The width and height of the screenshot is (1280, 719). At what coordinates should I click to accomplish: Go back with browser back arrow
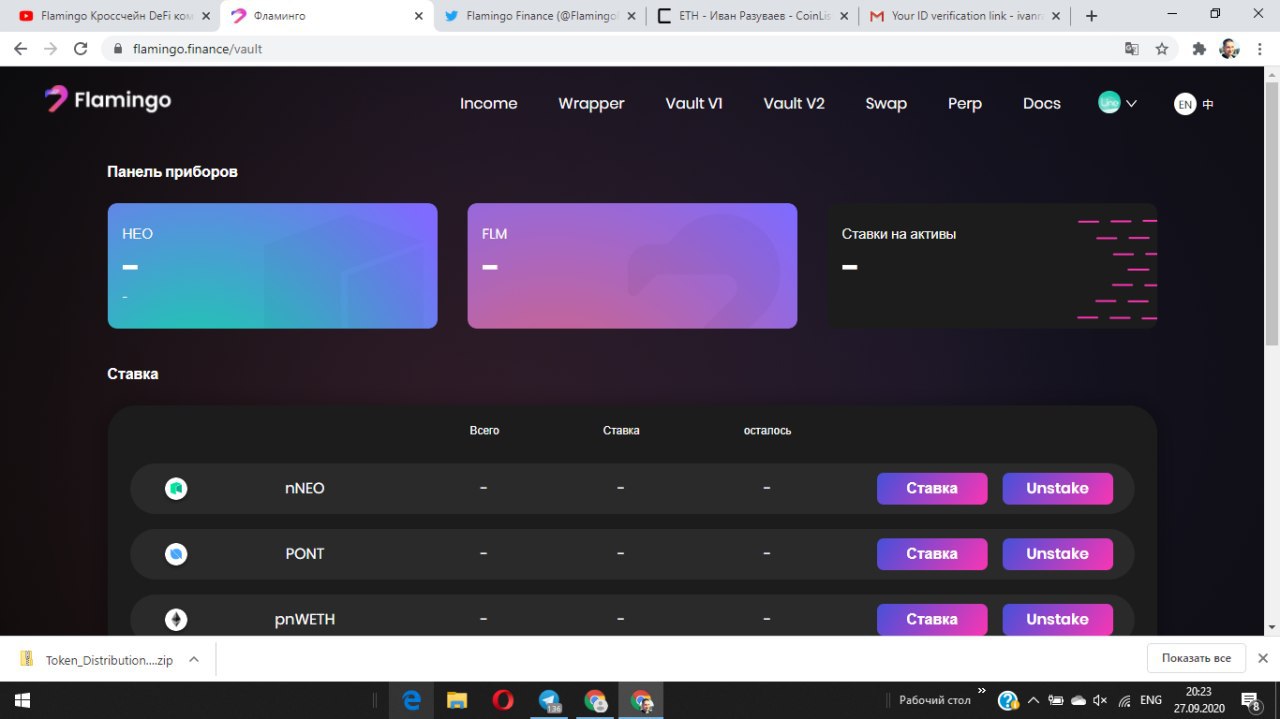(x=20, y=48)
